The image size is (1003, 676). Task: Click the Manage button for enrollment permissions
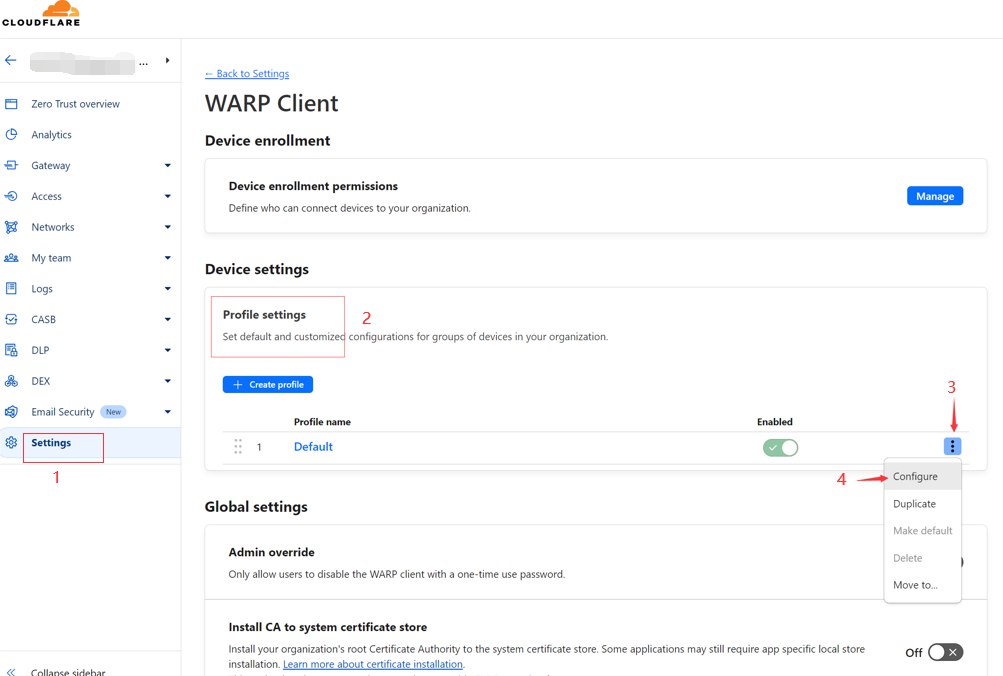[934, 196]
